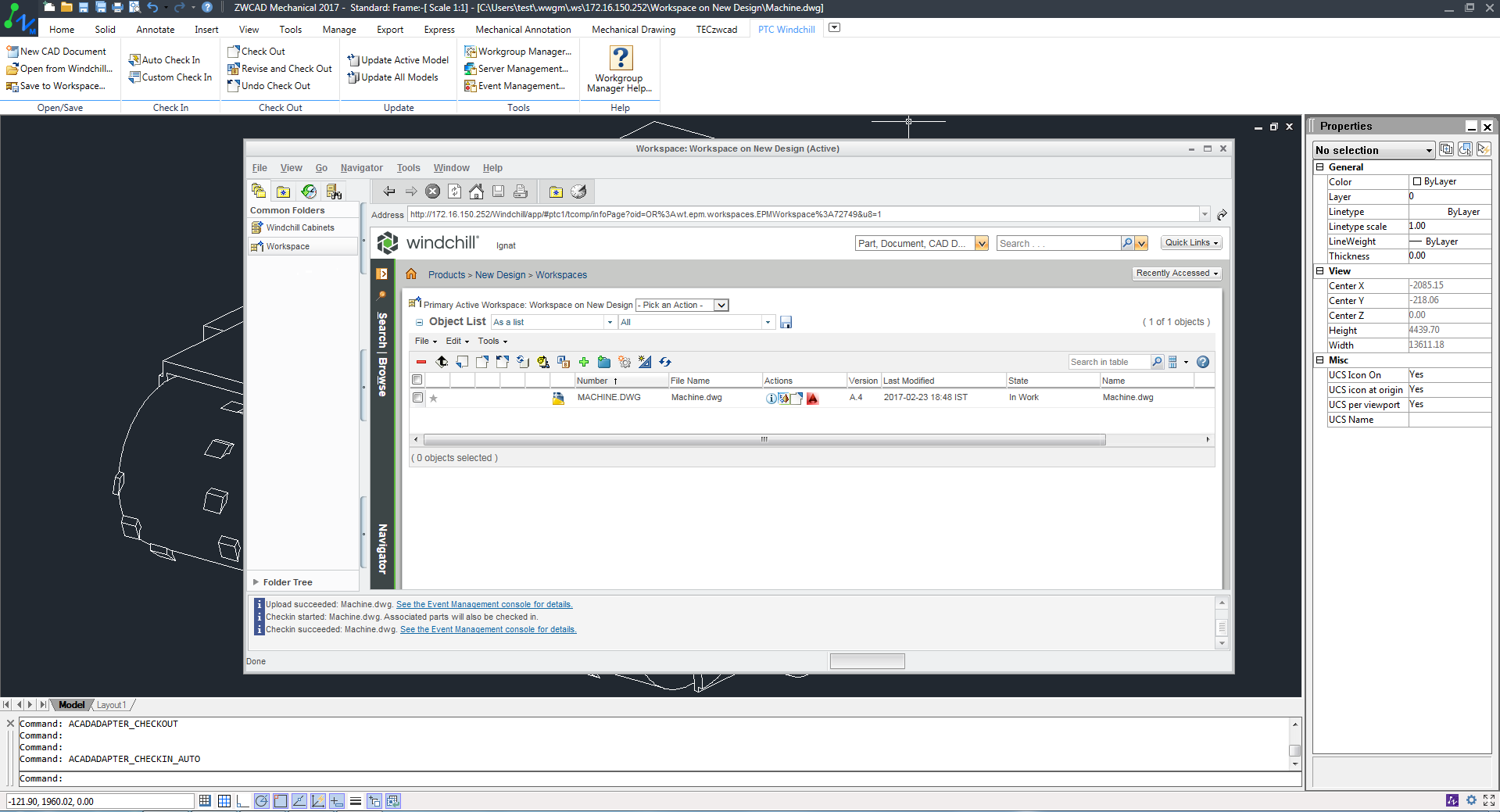Click in the Search in table field
Image resolution: width=1500 pixels, height=812 pixels.
[1108, 362]
